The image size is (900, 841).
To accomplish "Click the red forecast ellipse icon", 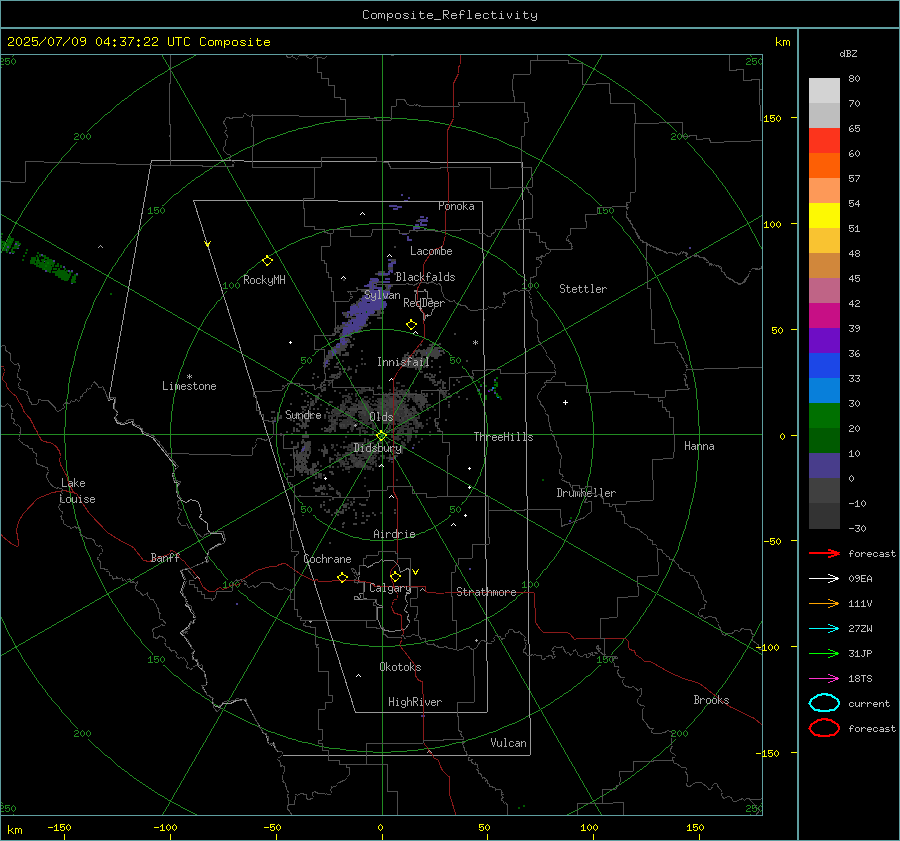I will (x=824, y=728).
